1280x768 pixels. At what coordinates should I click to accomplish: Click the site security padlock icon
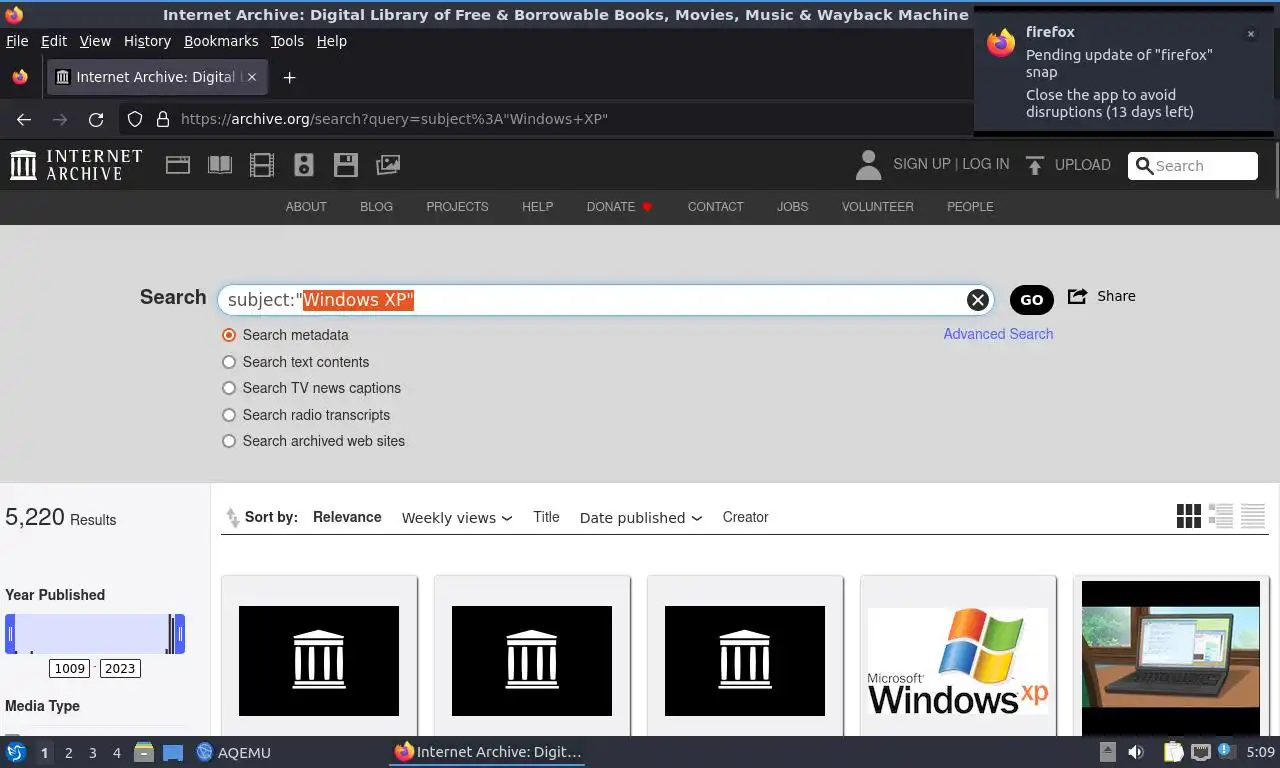pyautogui.click(x=163, y=119)
